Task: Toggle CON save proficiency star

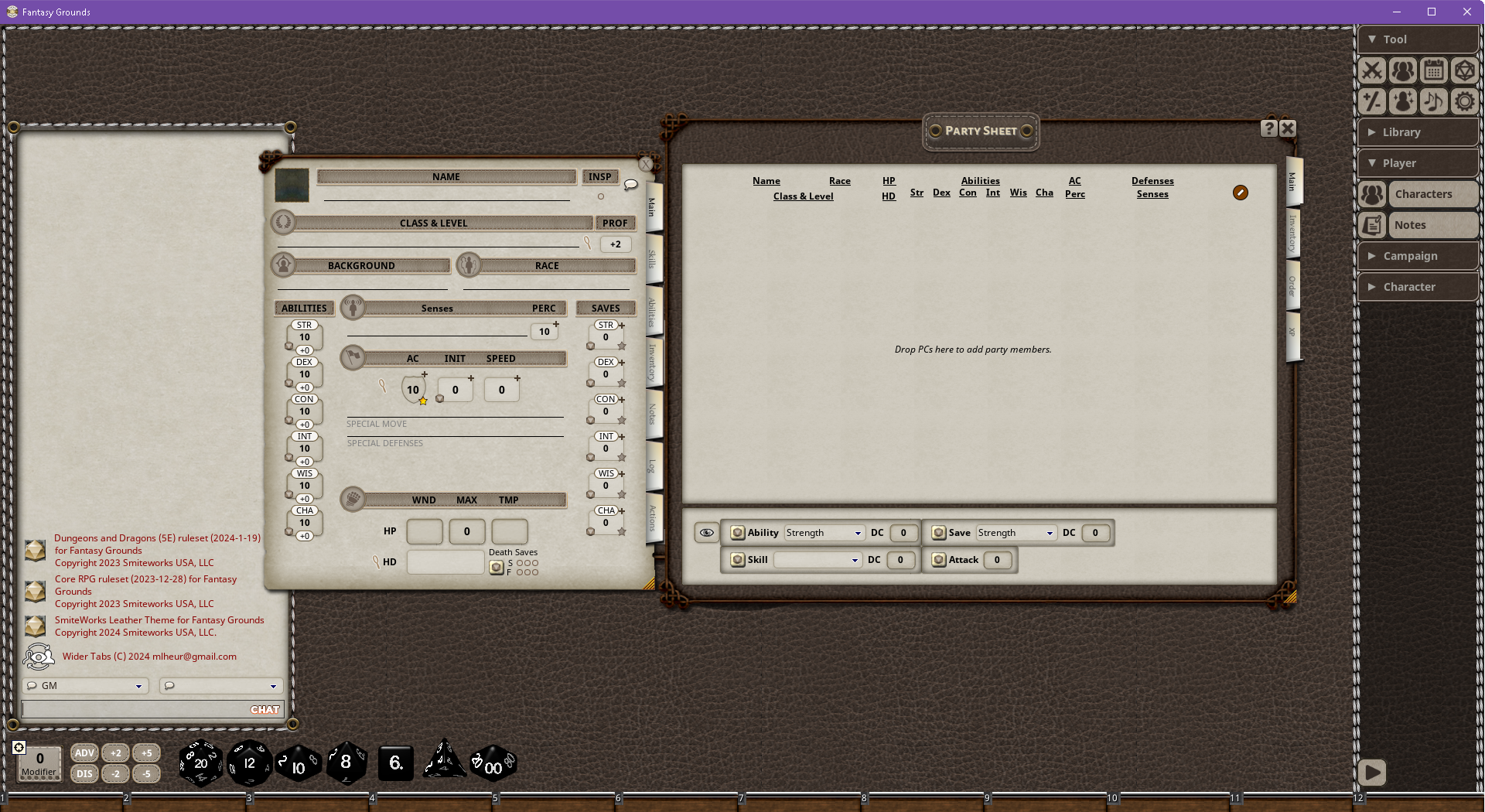Action: [x=622, y=421]
